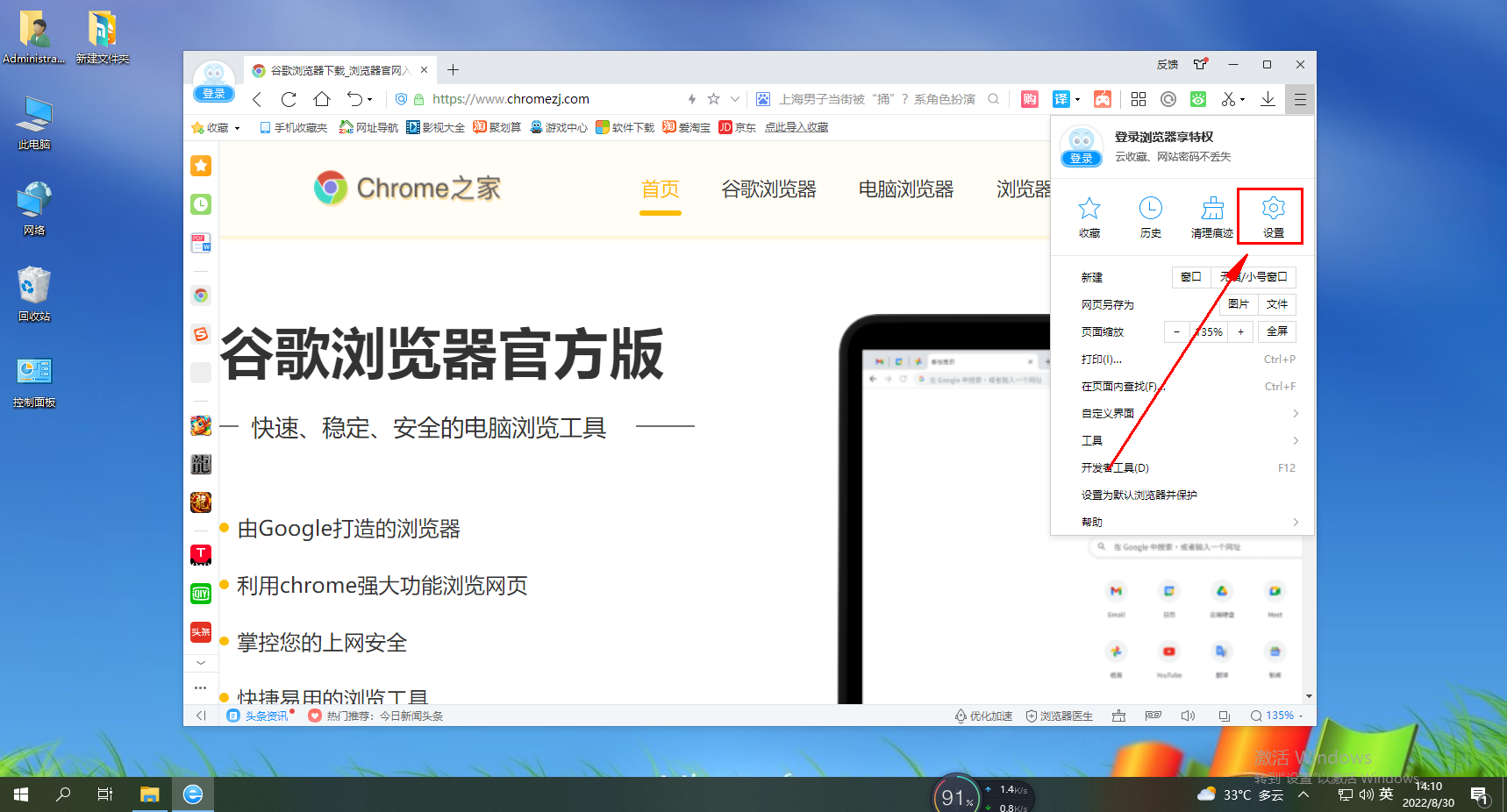
Task: Open the downloads arrow icon in toolbar
Action: coord(1268,99)
